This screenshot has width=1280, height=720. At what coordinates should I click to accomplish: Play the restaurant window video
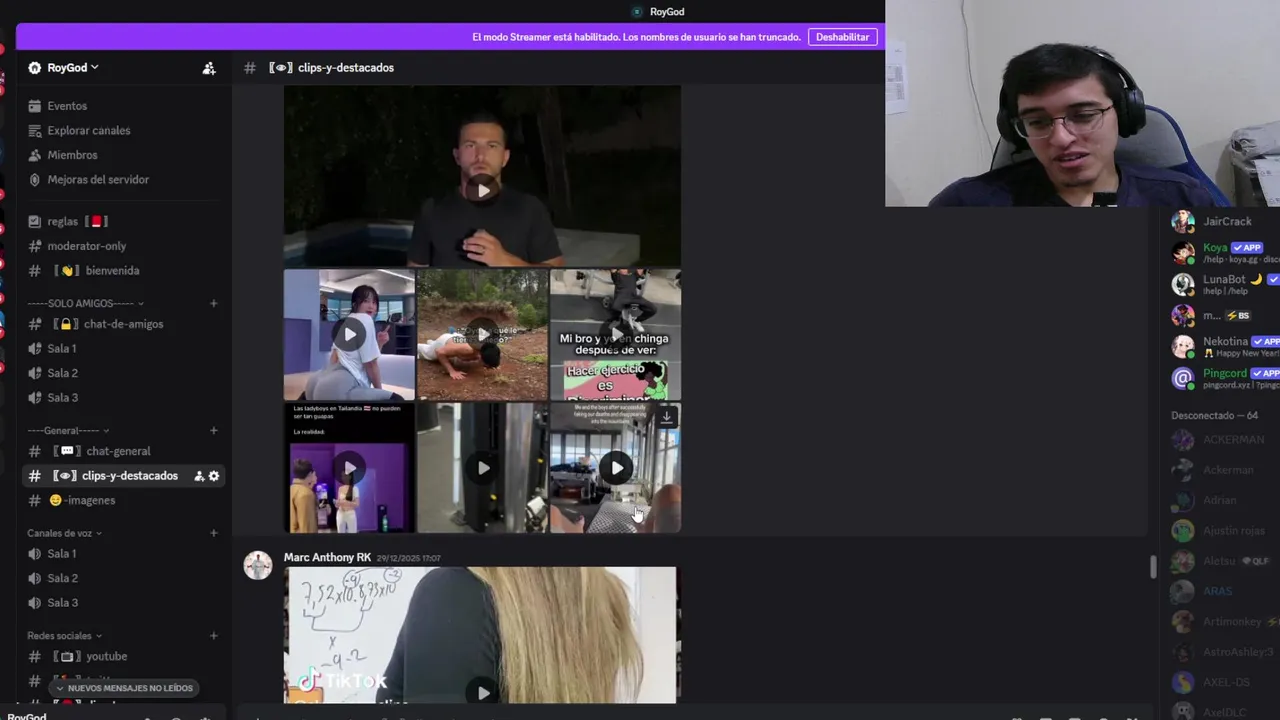[616, 468]
